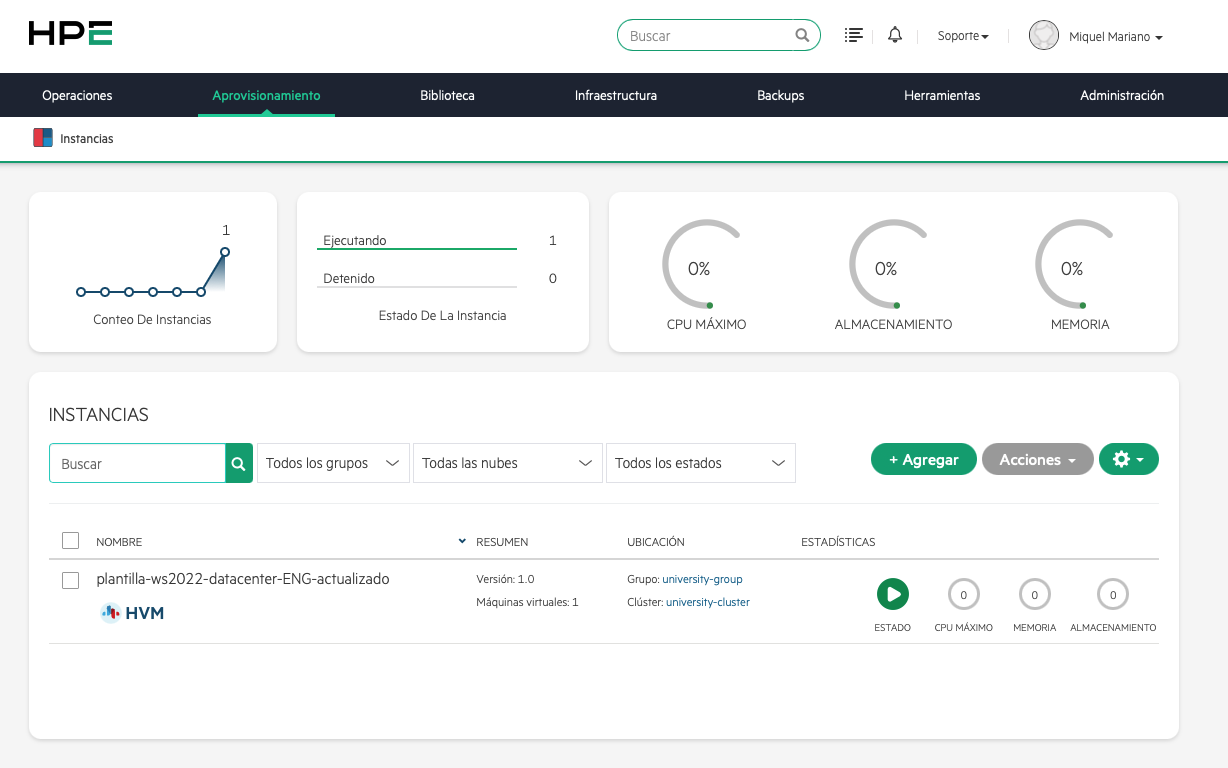Click the Conteo De Instancias chart
This screenshot has height=768, width=1228.
click(x=153, y=270)
